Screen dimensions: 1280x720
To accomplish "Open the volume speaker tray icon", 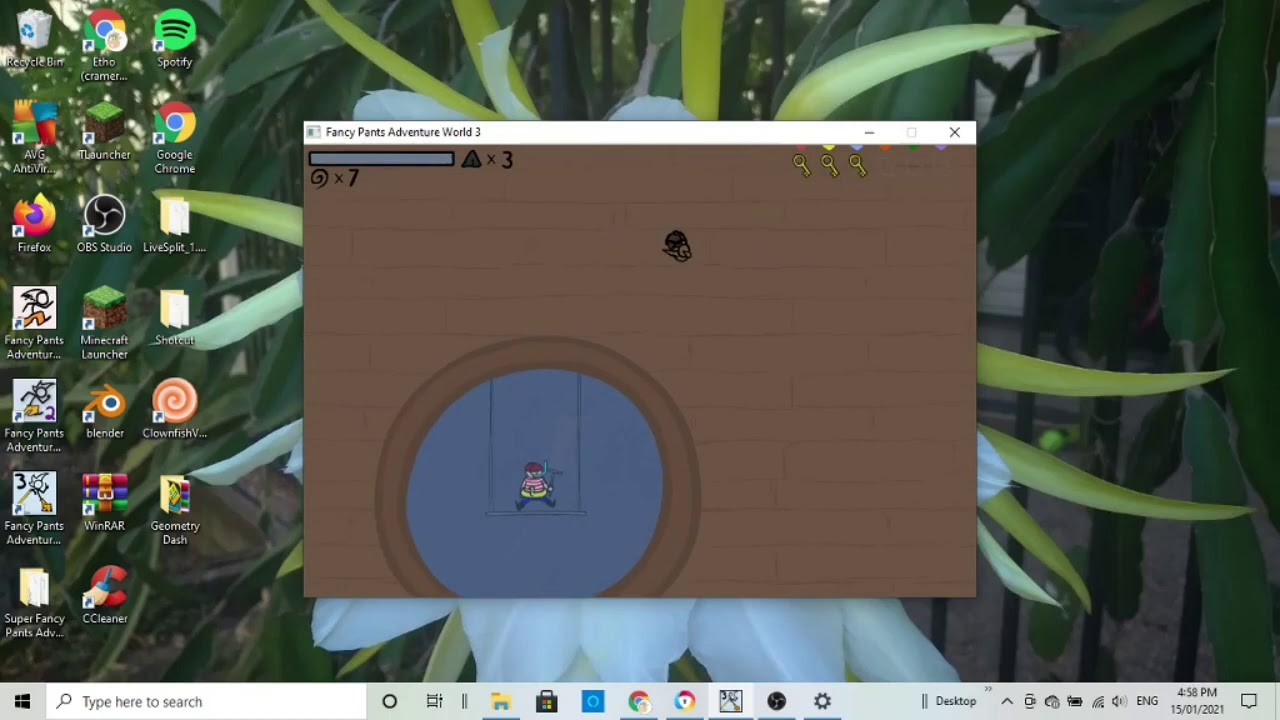I will (1119, 701).
